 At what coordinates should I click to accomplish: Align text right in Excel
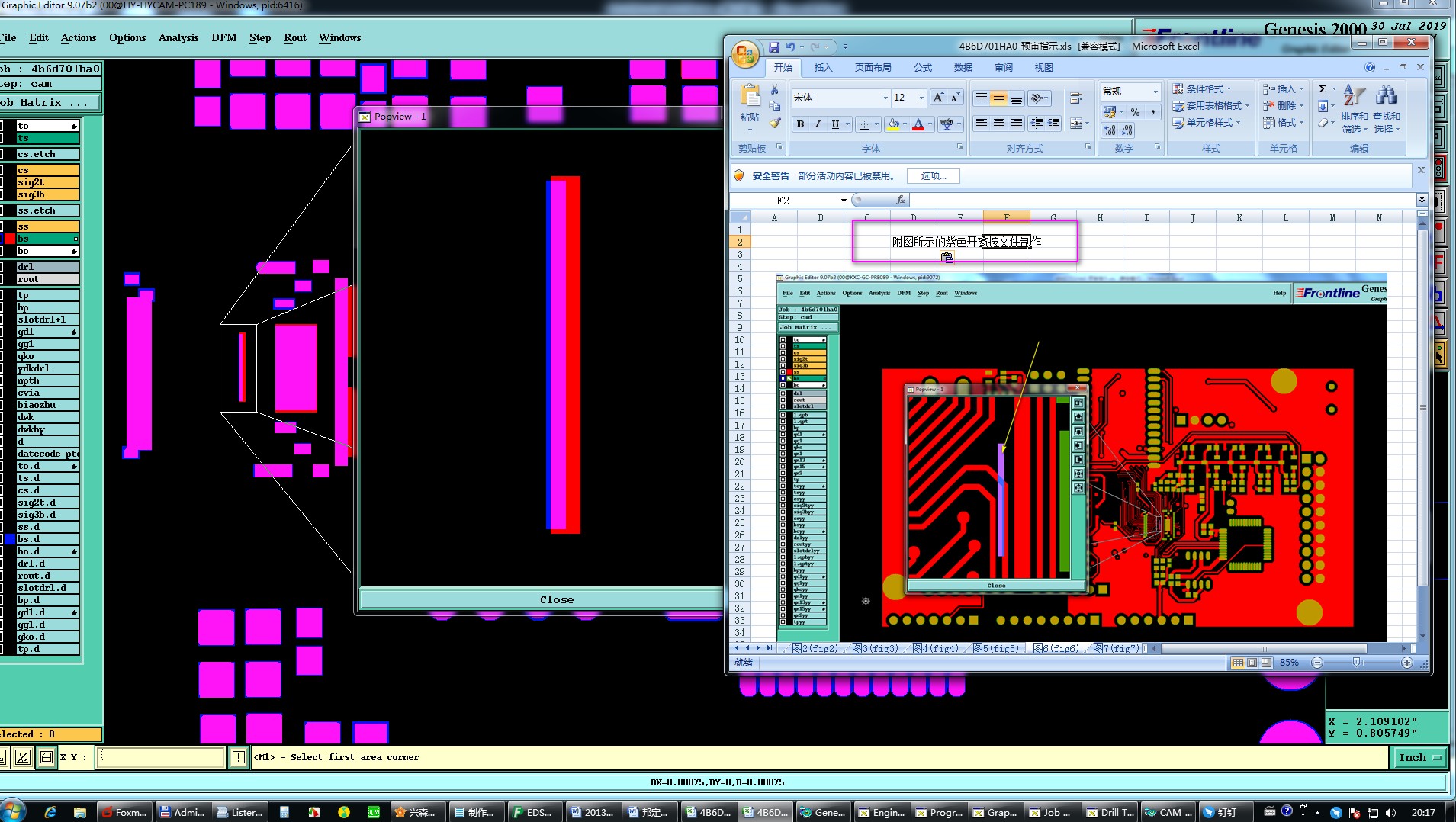click(x=1016, y=124)
